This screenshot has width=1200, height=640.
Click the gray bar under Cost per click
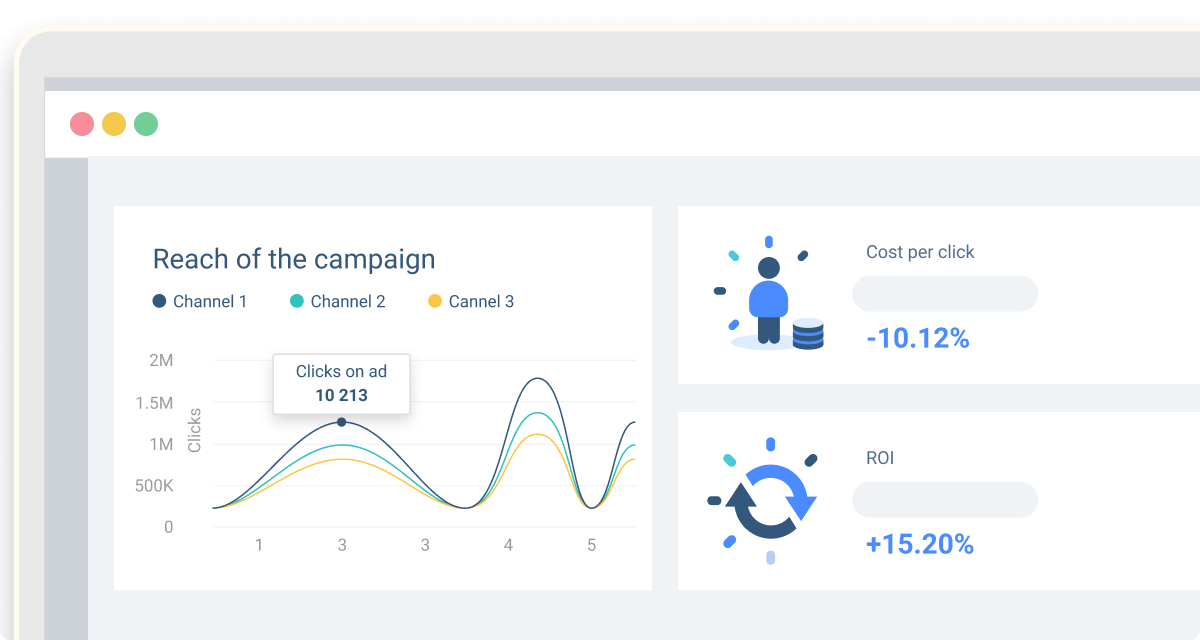(x=945, y=294)
